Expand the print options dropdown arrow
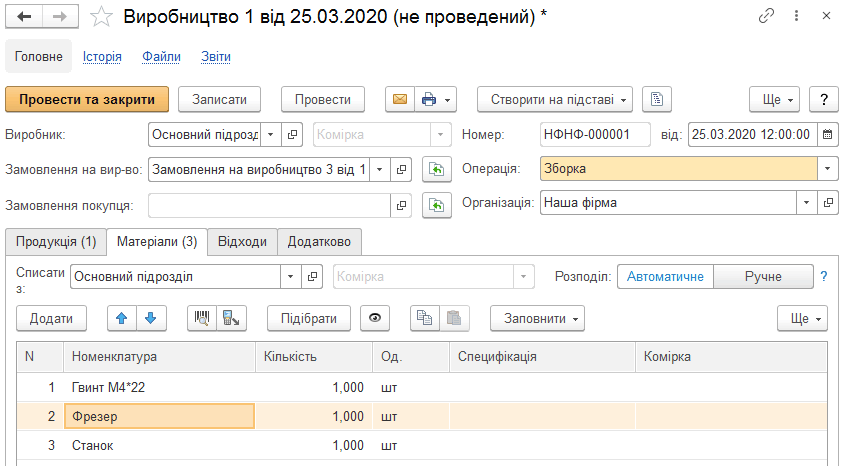 pyautogui.click(x=448, y=100)
